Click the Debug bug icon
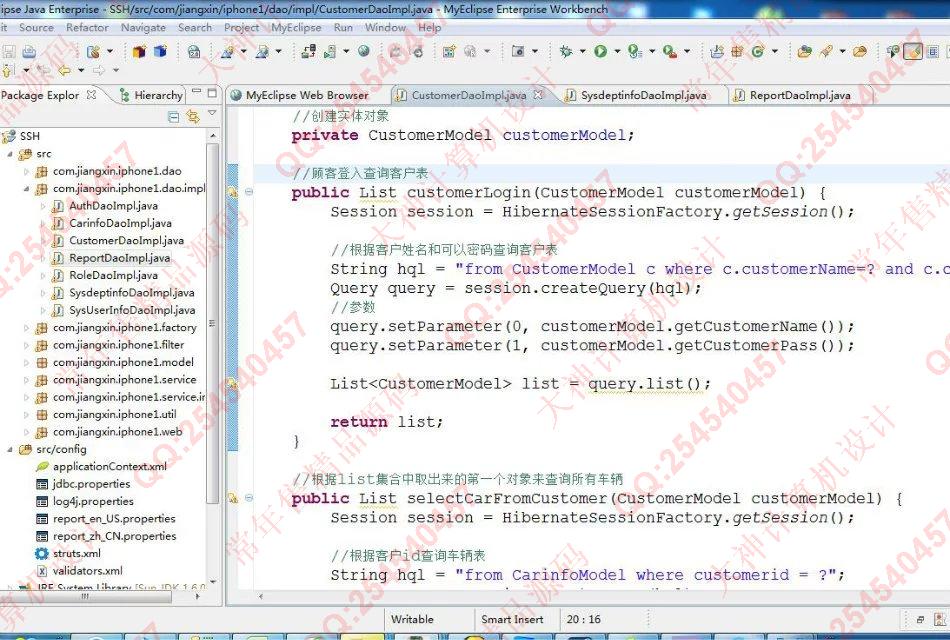 (566, 52)
